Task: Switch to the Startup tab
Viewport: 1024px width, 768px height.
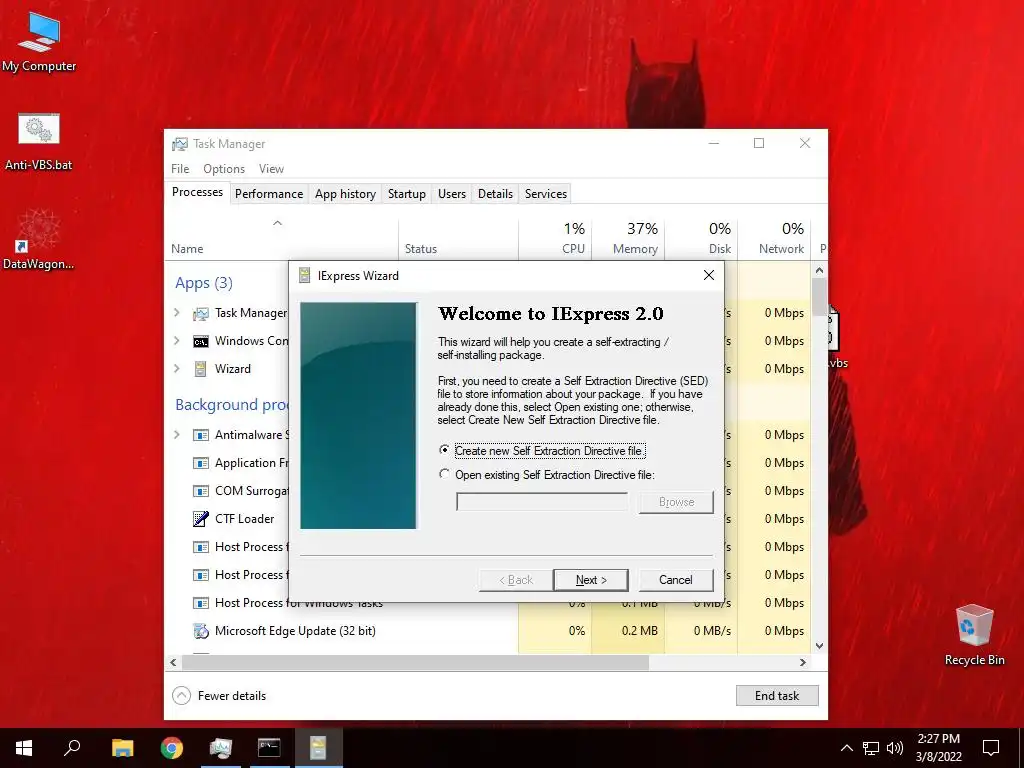Action: click(406, 193)
